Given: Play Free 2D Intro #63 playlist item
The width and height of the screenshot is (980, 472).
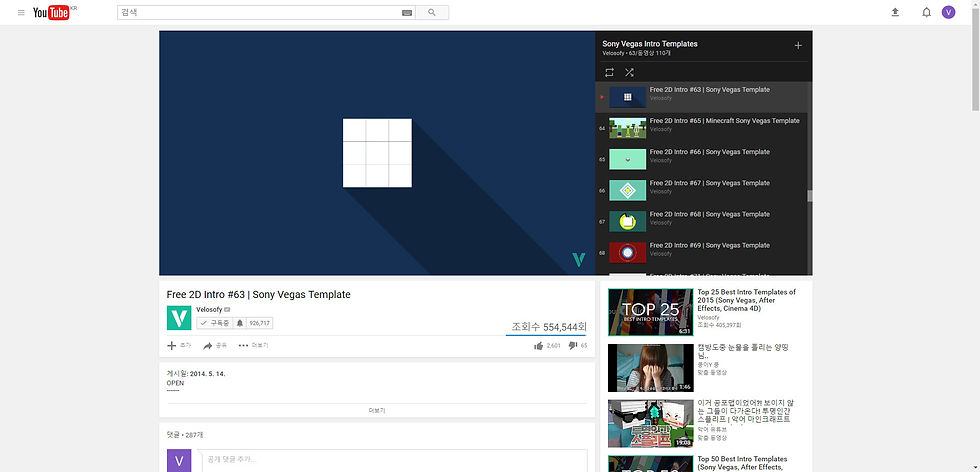Looking at the screenshot, I should pos(701,97).
